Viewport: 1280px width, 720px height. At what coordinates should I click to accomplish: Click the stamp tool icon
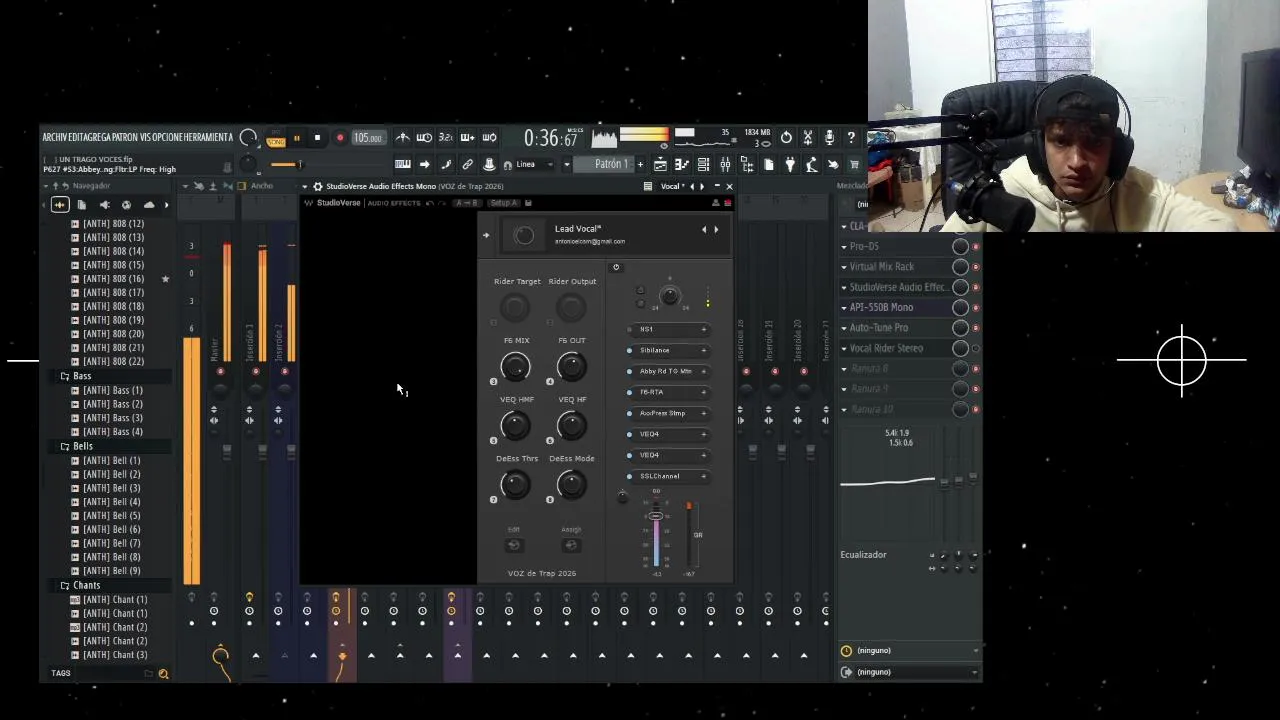489,165
